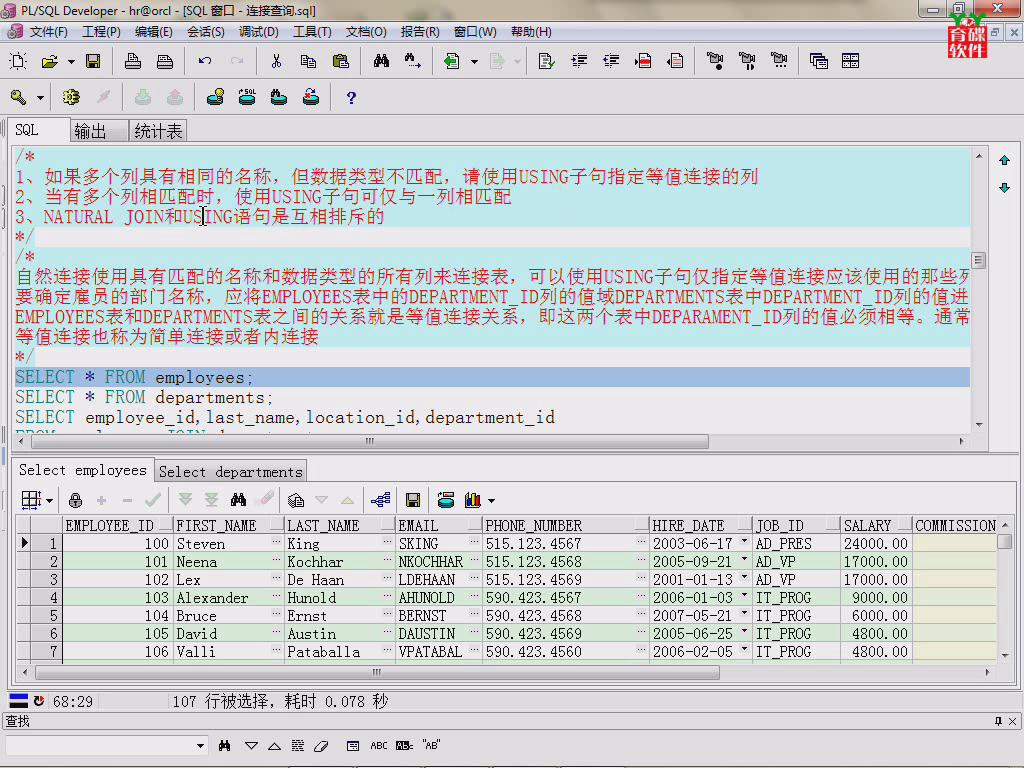Save the file with the floppy disk icon
Image resolution: width=1024 pixels, height=768 pixels.
93,61
